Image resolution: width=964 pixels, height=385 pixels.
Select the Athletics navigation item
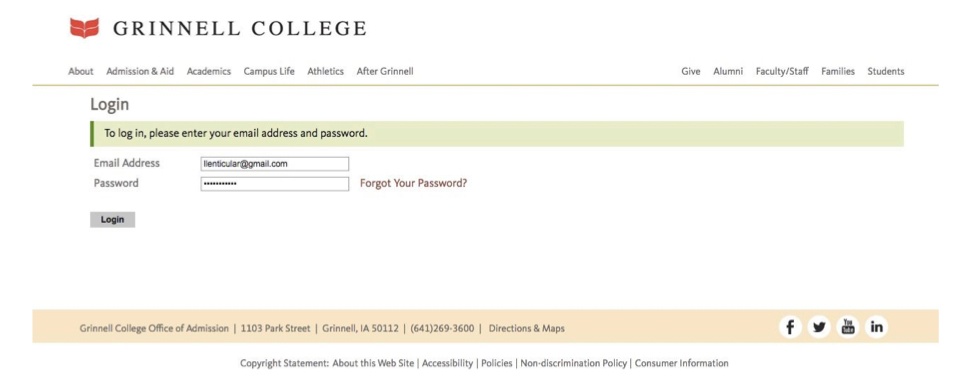(x=326, y=71)
